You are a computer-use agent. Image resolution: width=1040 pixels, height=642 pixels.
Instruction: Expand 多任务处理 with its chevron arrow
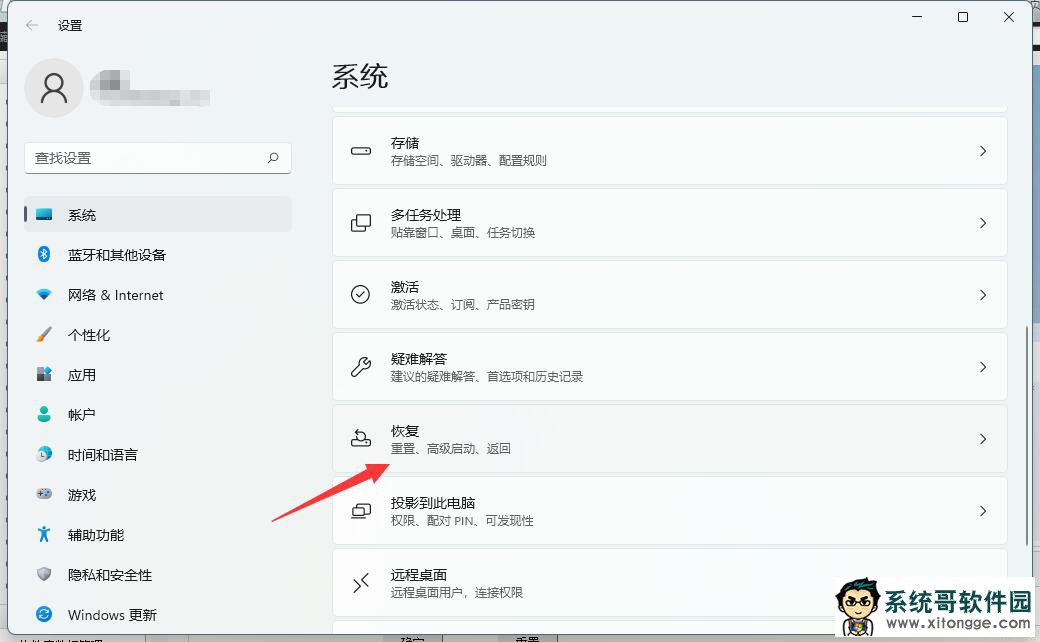[x=983, y=223]
